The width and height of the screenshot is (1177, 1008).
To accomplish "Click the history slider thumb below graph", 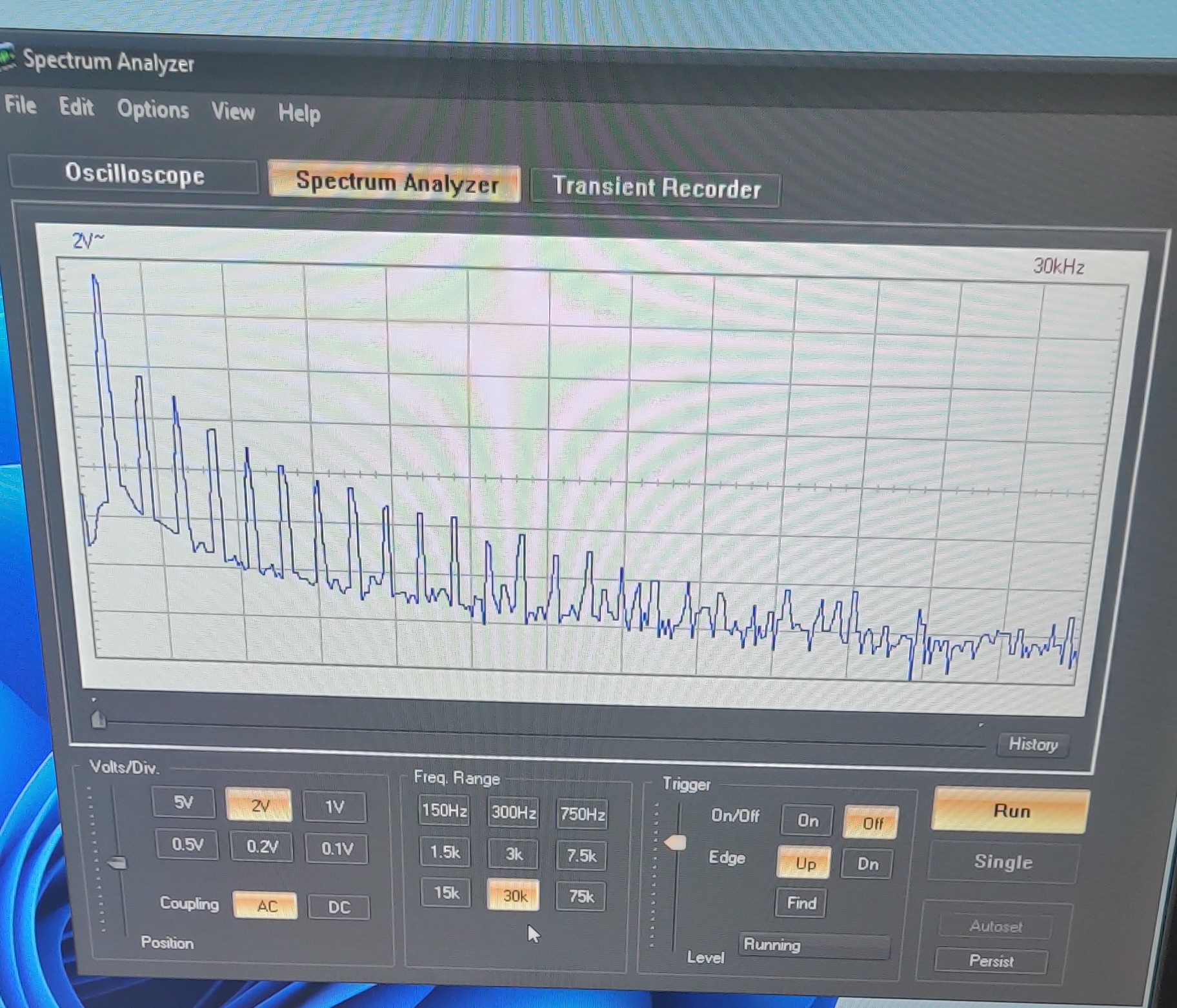I will click(98, 719).
